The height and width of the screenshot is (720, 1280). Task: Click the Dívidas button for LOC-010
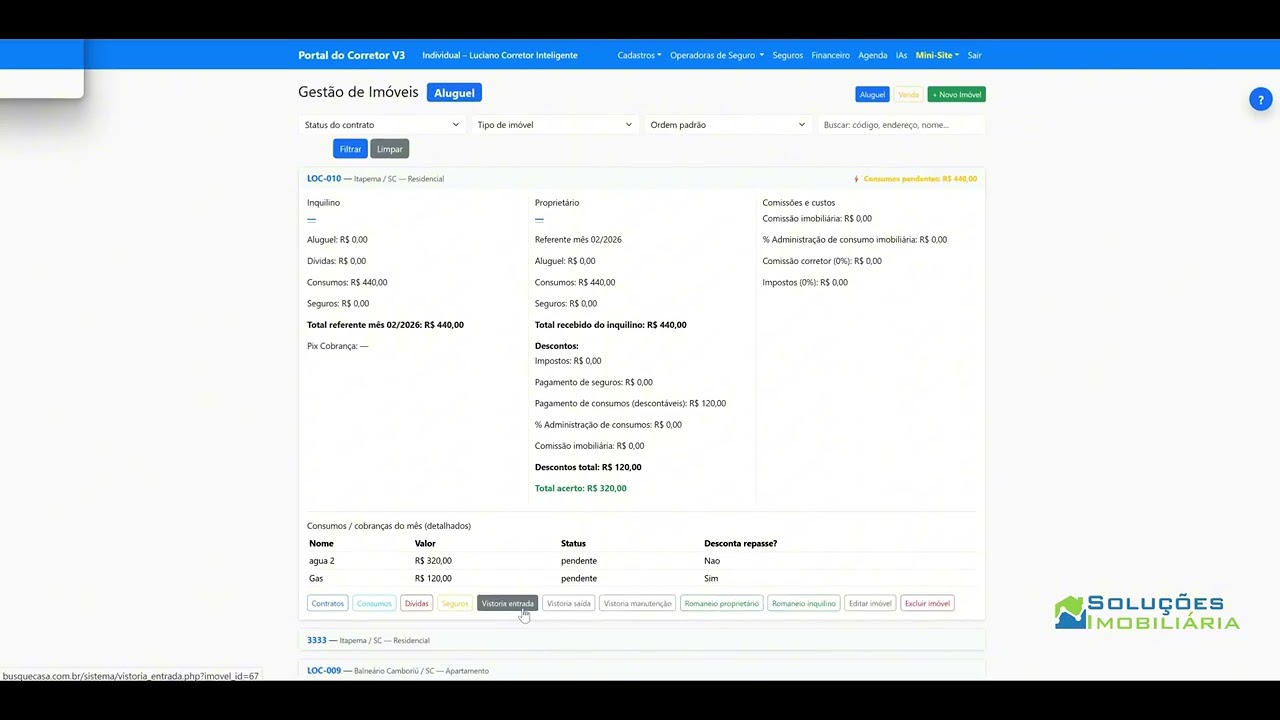tap(417, 603)
